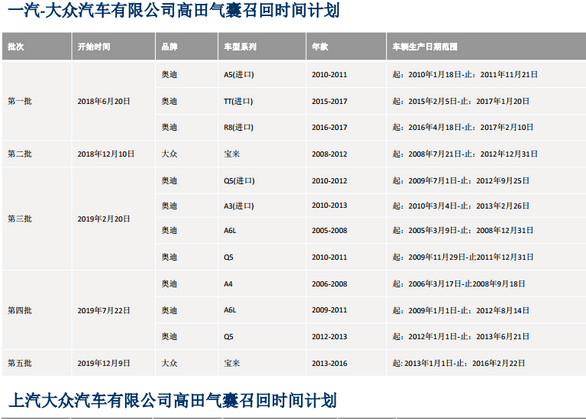586x419 pixels.
Task: Click the 奥迪 brand in A5(进口) row
Action: [169, 75]
